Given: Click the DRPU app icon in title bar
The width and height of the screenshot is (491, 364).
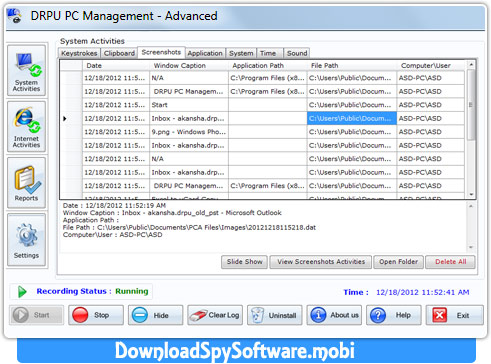Looking at the screenshot, I should [x=15, y=16].
